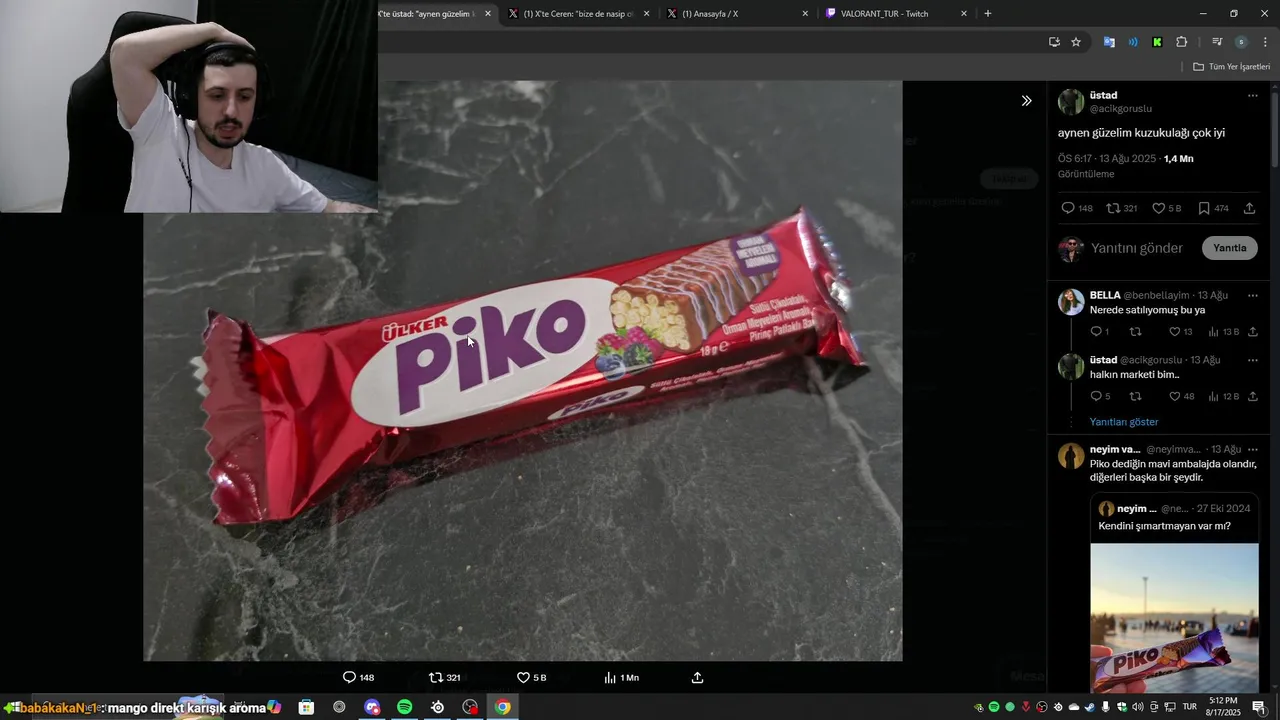This screenshot has width=1280, height=720.
Task: Switch the TUR keyboard language indicator
Action: coord(1190,707)
